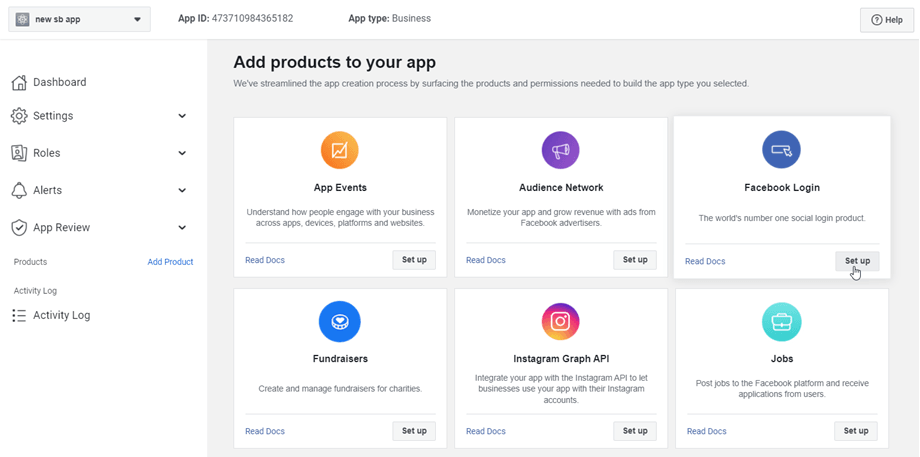Set up the Fundraisers product
Screen dimensions: 920x457
pos(414,431)
